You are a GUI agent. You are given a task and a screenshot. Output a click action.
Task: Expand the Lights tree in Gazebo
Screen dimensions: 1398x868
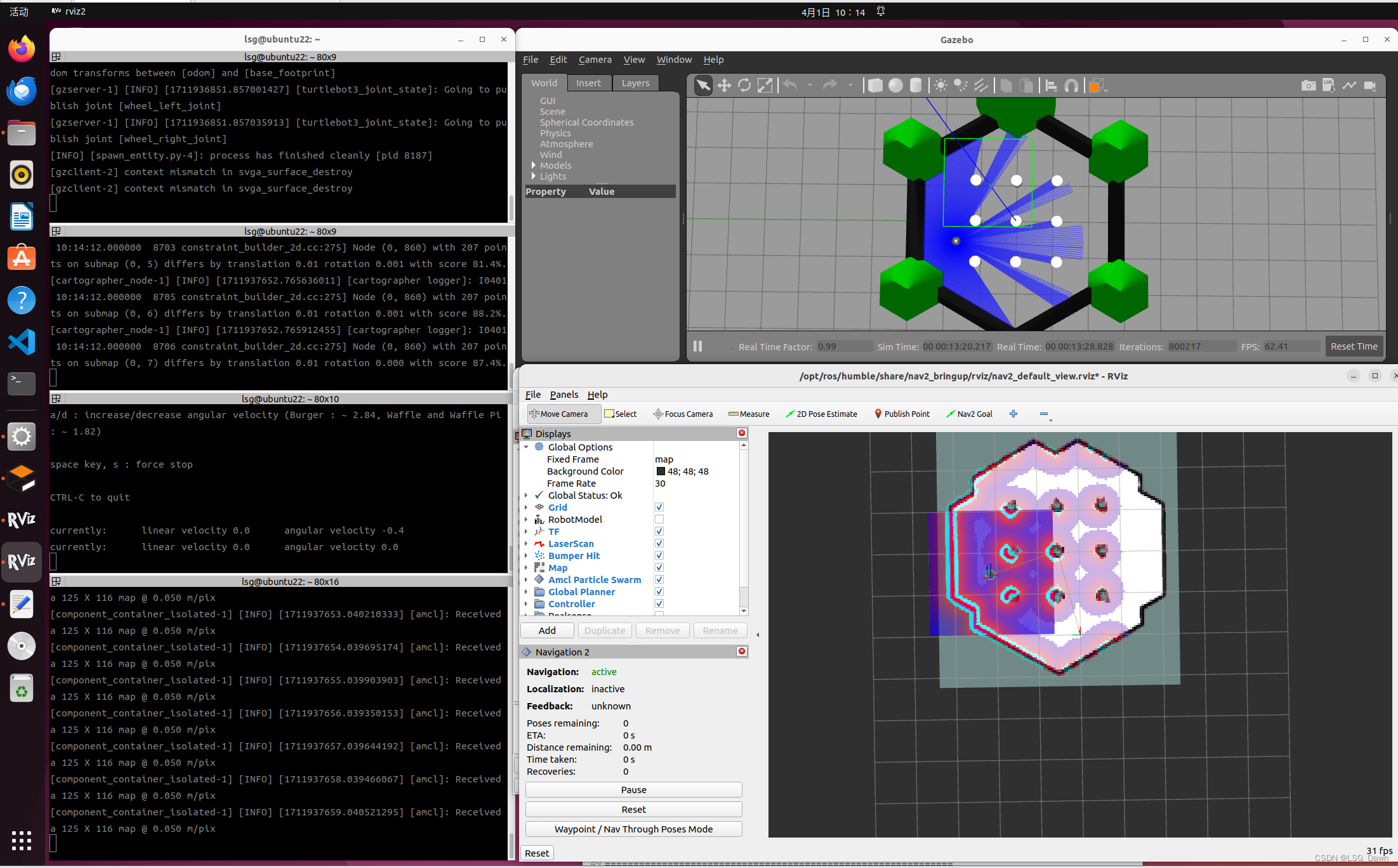click(x=534, y=176)
